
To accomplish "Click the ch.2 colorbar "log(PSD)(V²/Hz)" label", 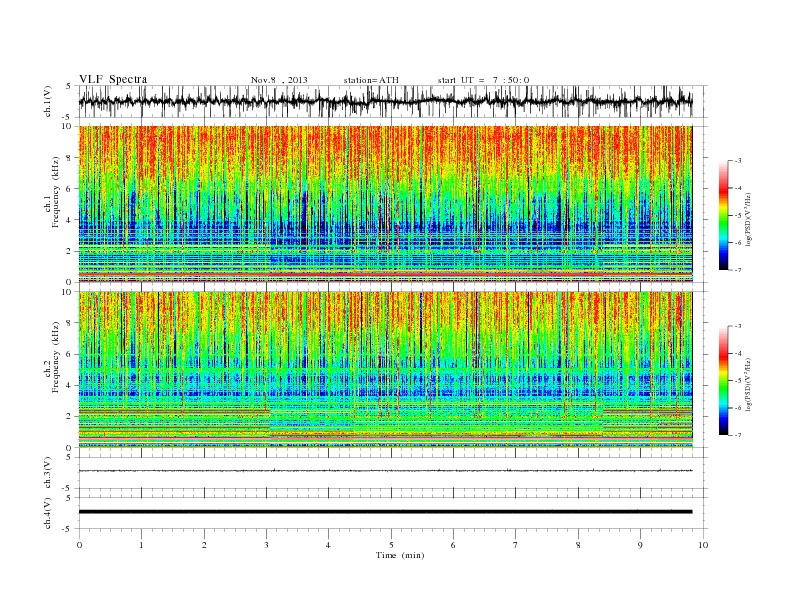I will [x=749, y=384].
